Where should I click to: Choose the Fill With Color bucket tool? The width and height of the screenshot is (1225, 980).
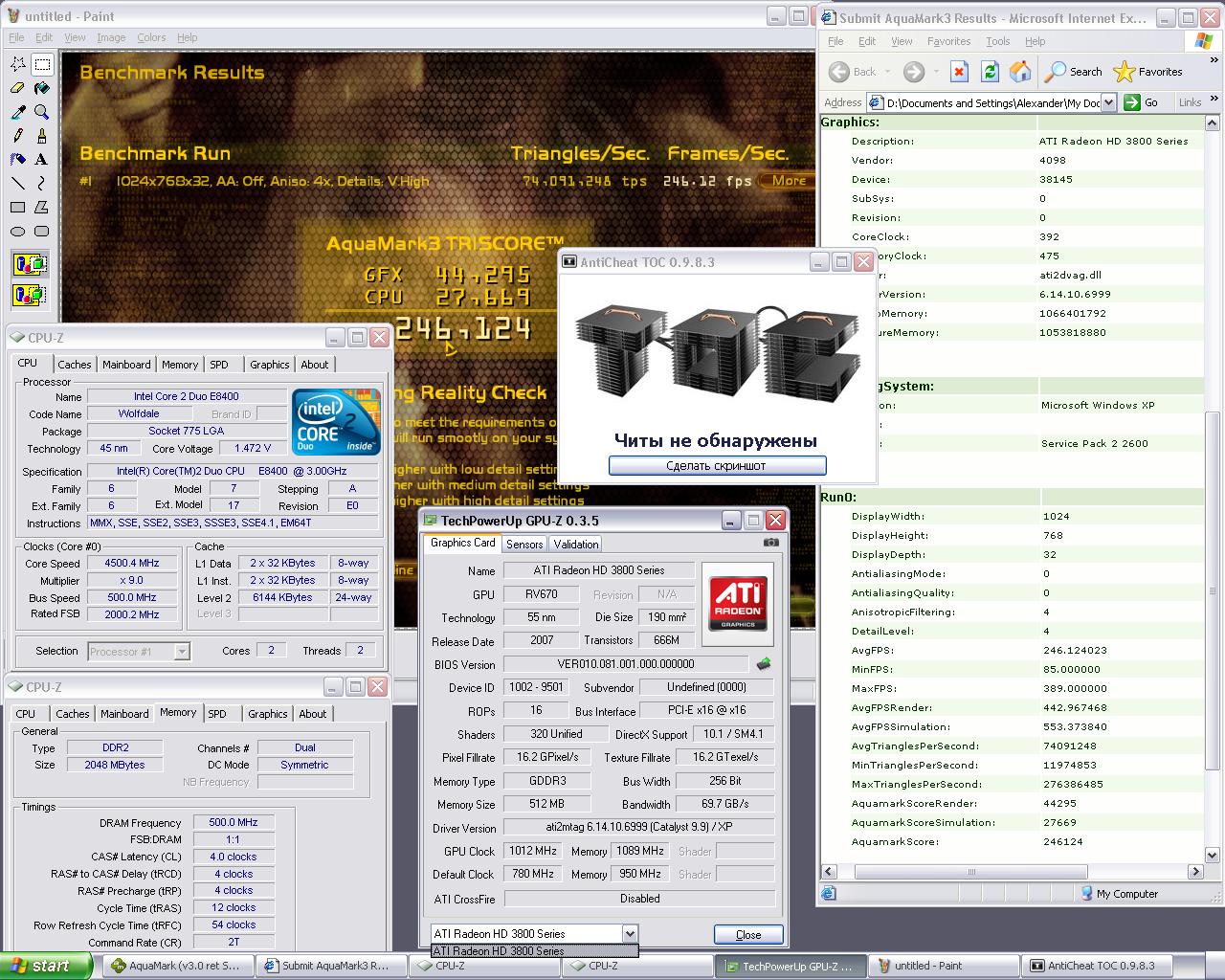coord(42,89)
